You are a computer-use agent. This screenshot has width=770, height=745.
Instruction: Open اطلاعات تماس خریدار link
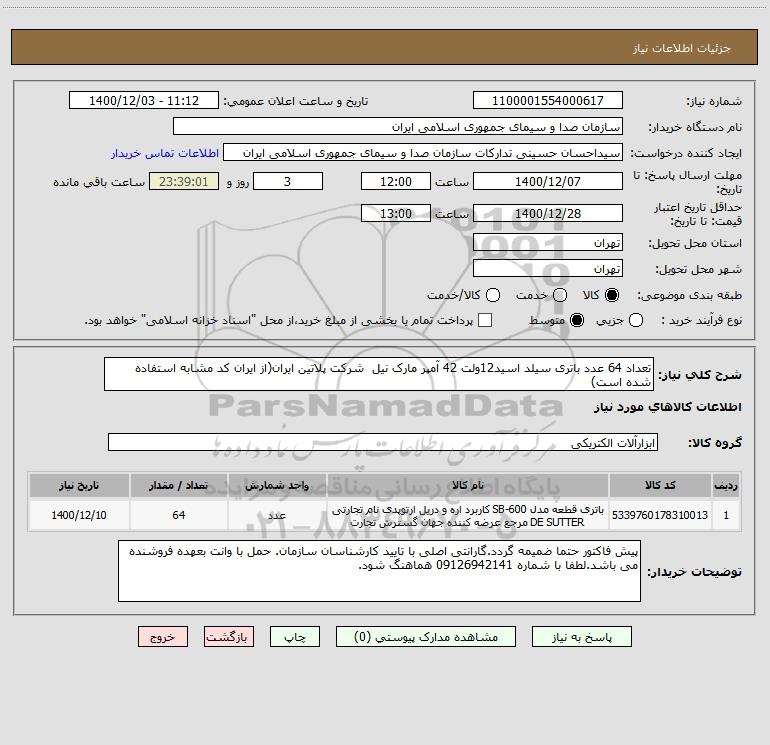[x=165, y=153]
